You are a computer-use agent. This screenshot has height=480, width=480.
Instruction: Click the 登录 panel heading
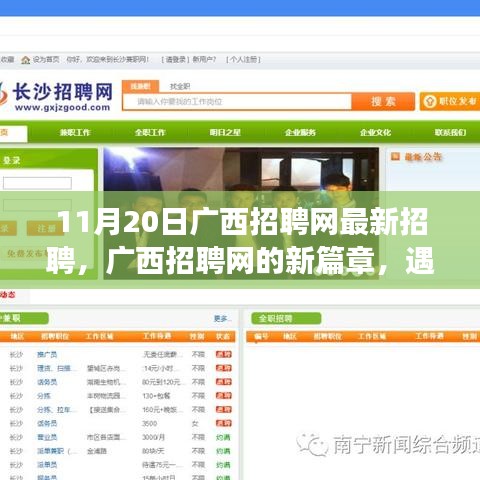[x=11, y=161]
